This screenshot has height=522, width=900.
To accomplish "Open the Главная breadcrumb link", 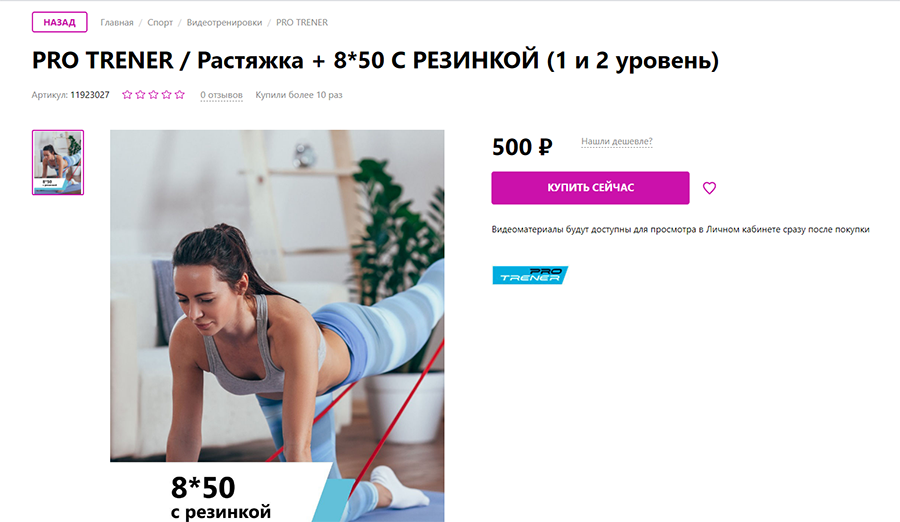I will (117, 22).
